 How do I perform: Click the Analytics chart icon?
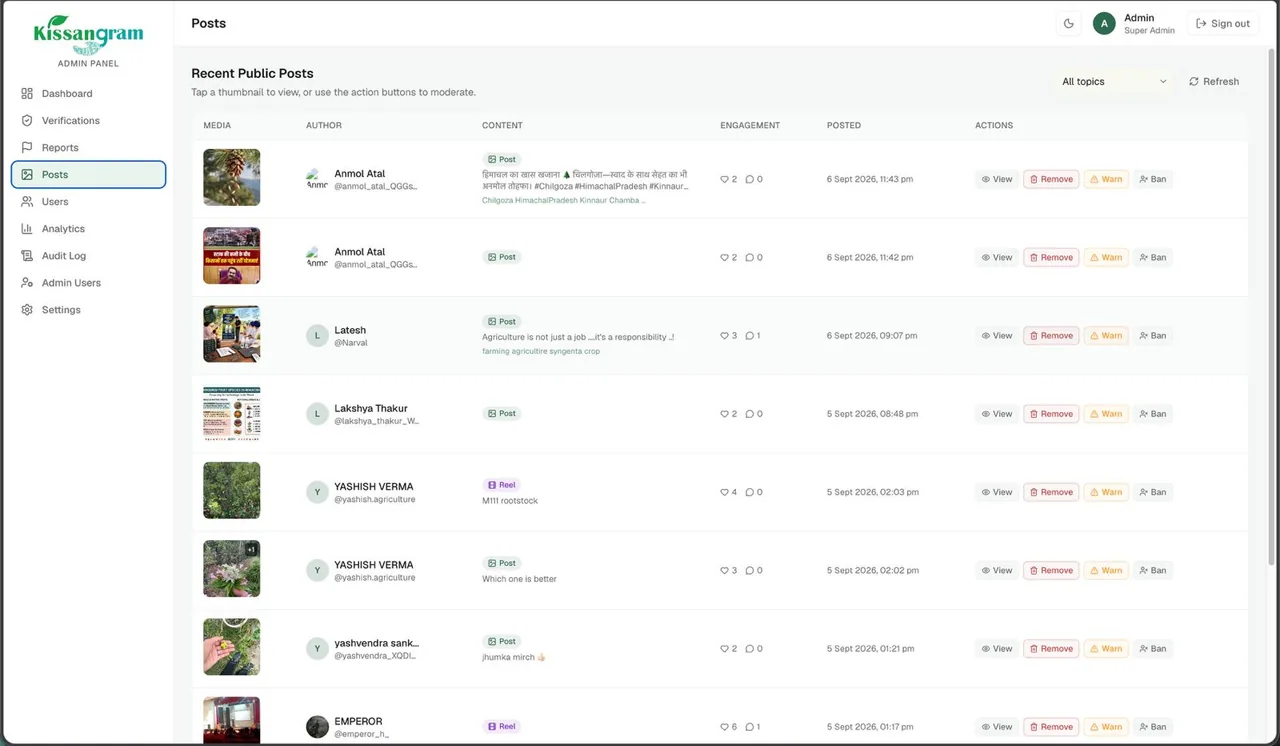pyautogui.click(x=27, y=229)
